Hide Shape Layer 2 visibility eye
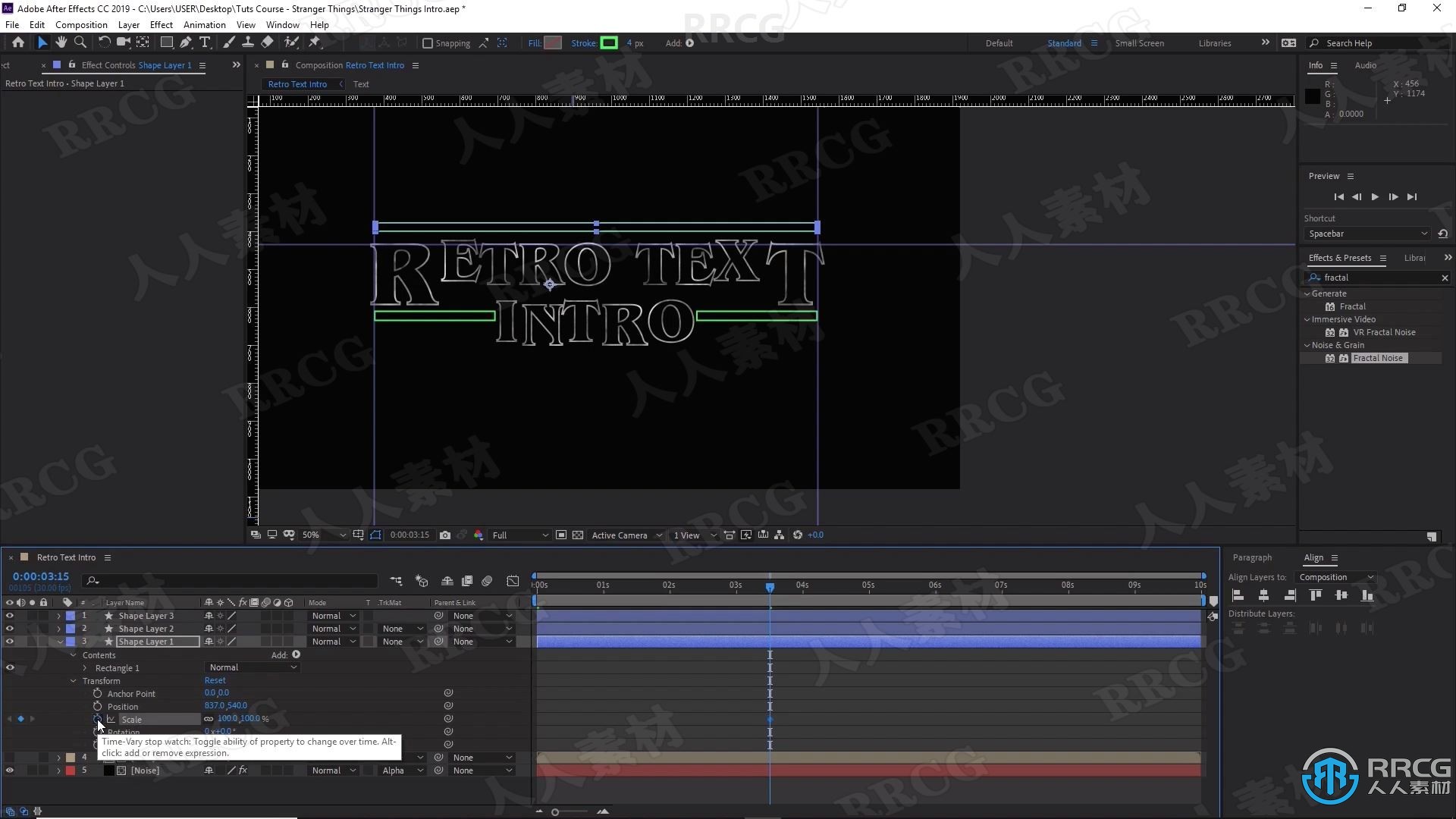This screenshot has height=819, width=1456. point(10,629)
